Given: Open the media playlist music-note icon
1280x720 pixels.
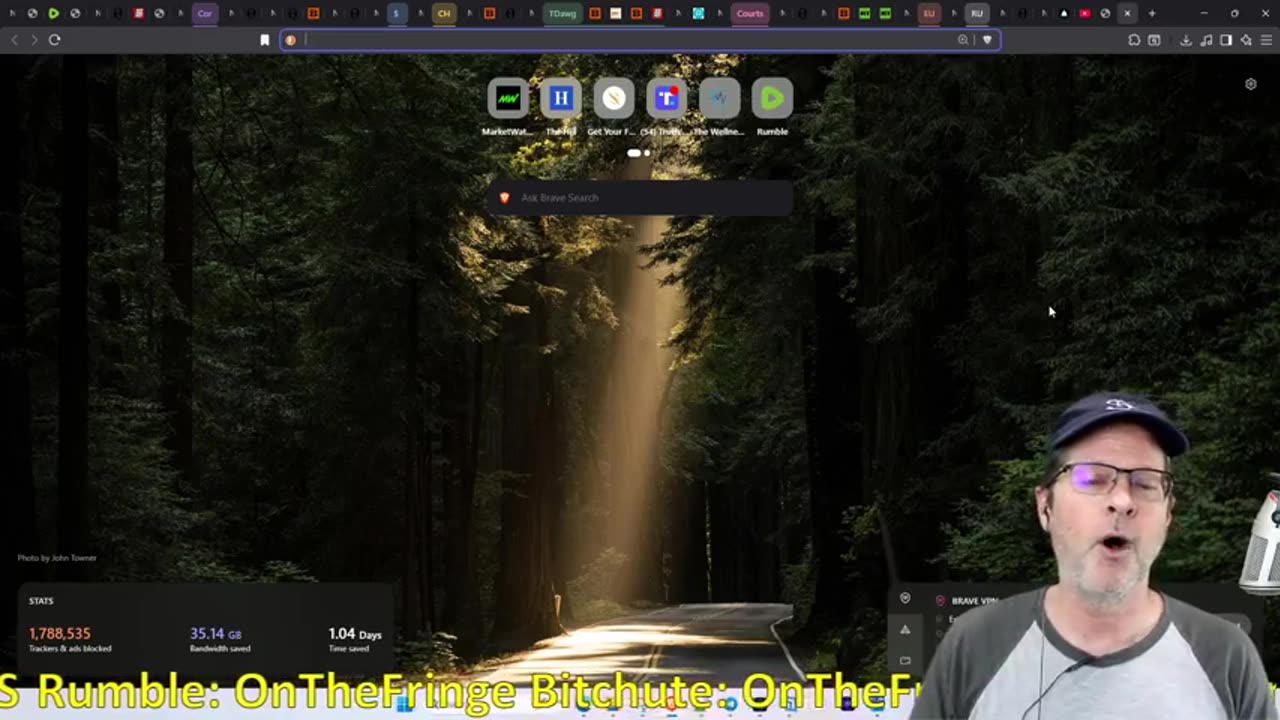Looking at the screenshot, I should tap(1206, 40).
